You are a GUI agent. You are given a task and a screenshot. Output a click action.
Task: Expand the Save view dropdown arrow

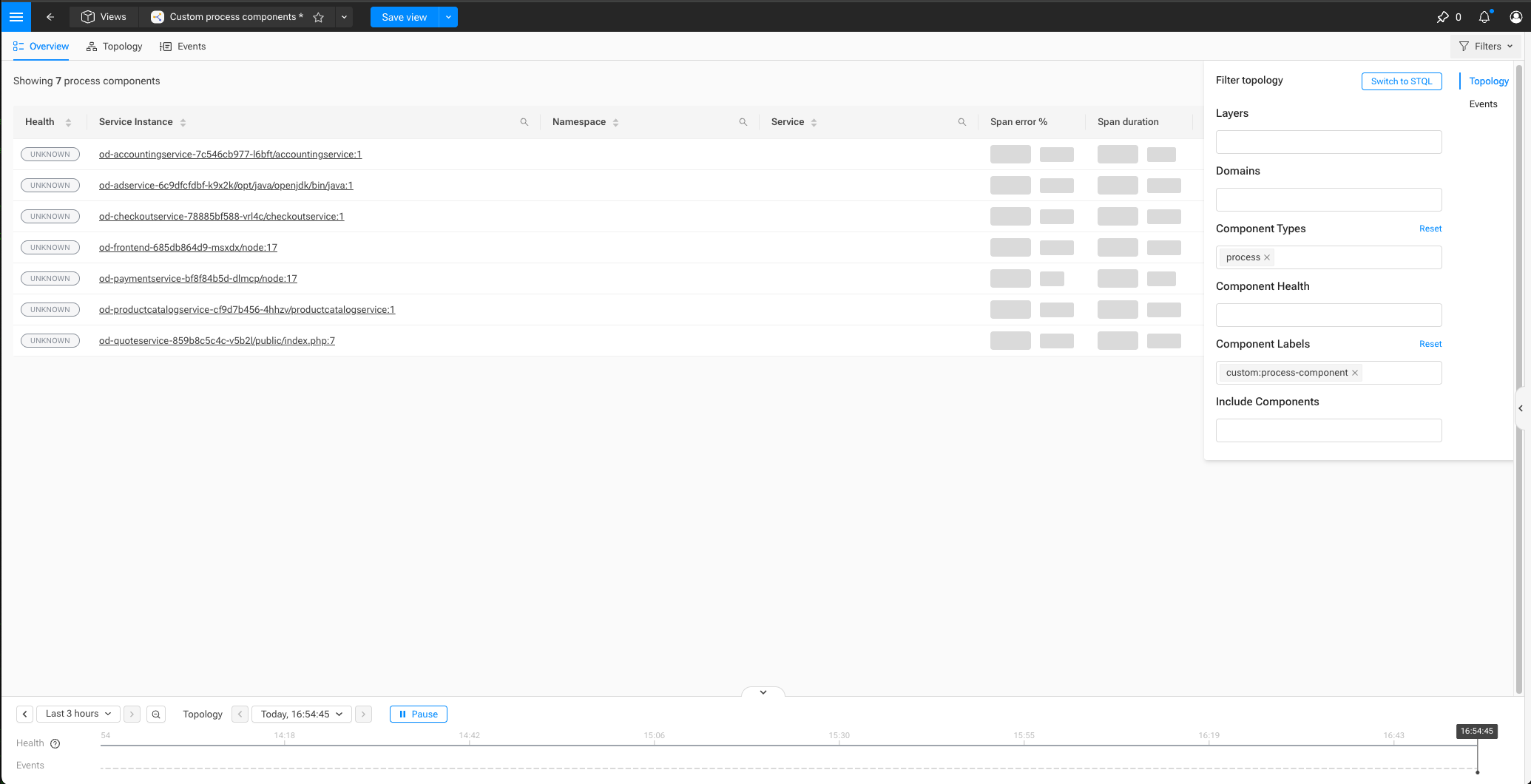(x=448, y=16)
